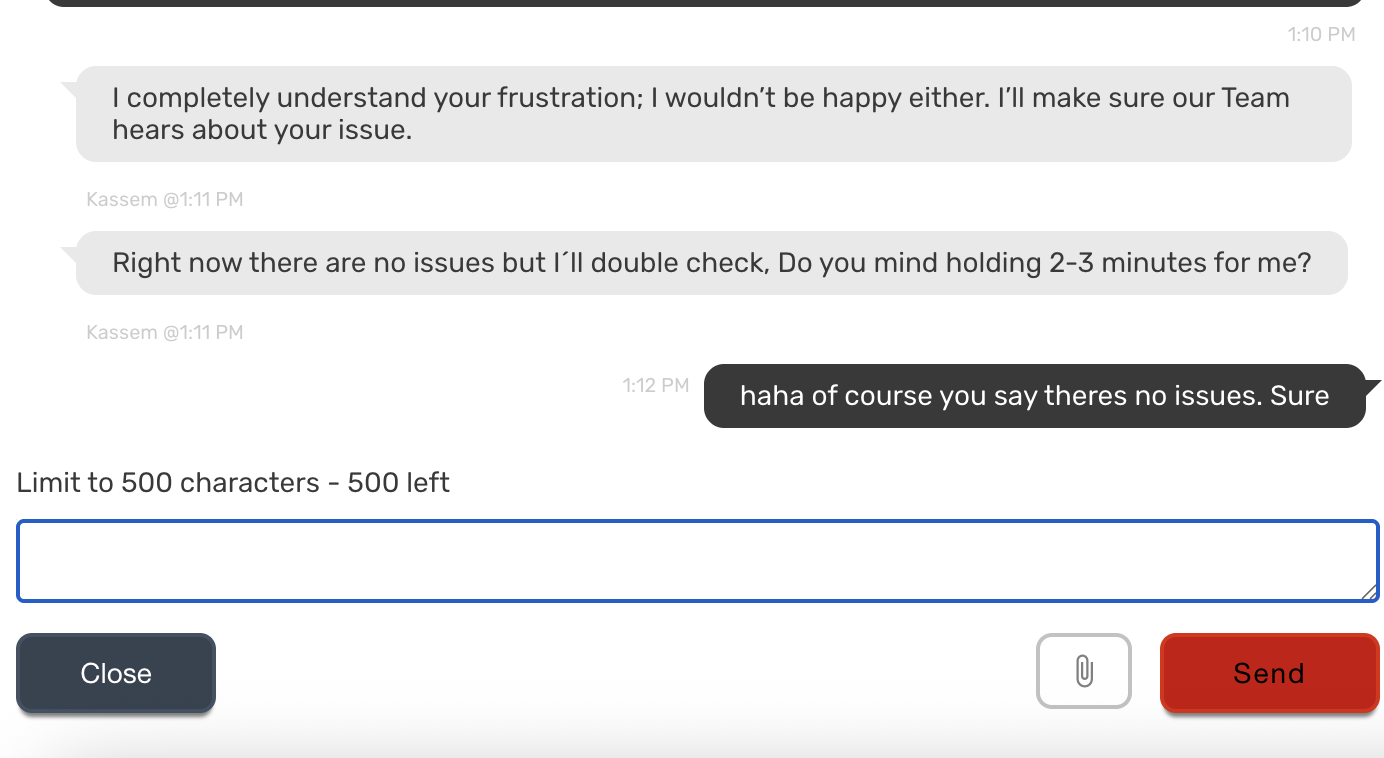Click the 1:10 PM timestamp

click(x=1321, y=35)
